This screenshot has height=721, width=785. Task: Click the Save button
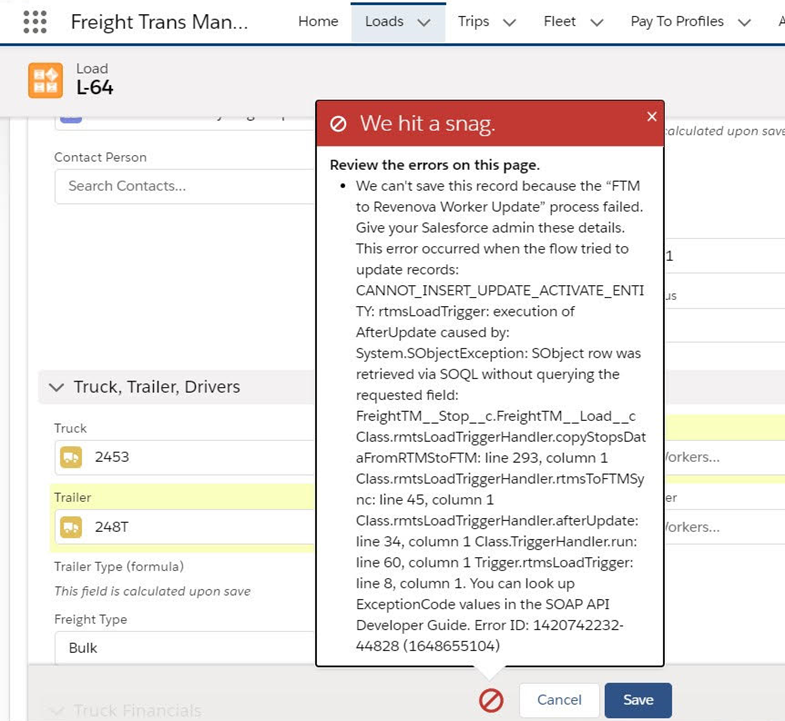pyautogui.click(x=637, y=700)
